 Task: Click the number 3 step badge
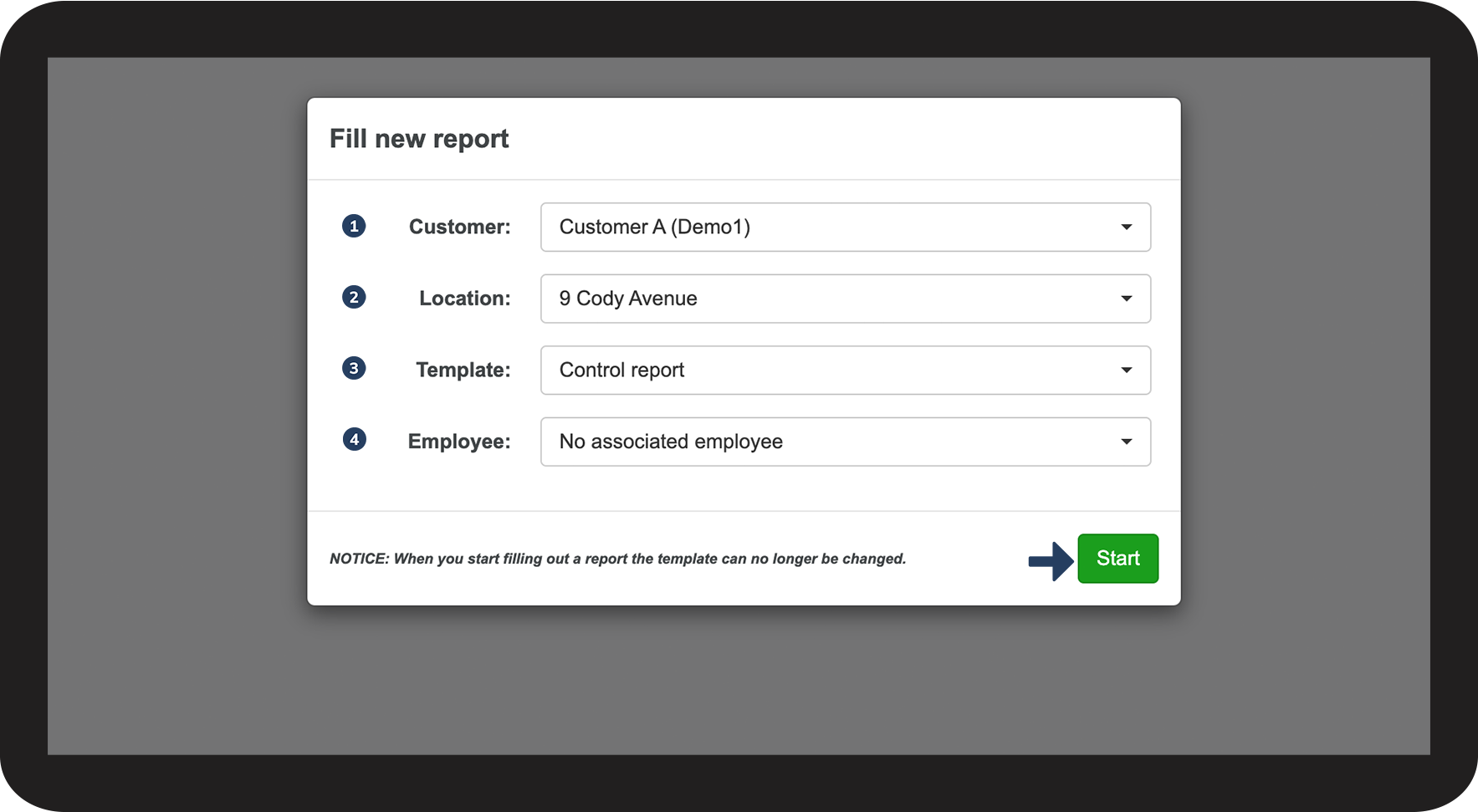tap(354, 368)
